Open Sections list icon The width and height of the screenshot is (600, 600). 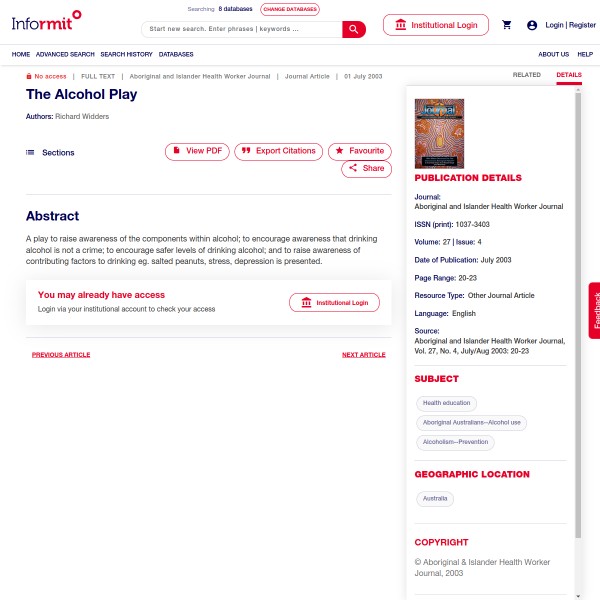click(30, 152)
